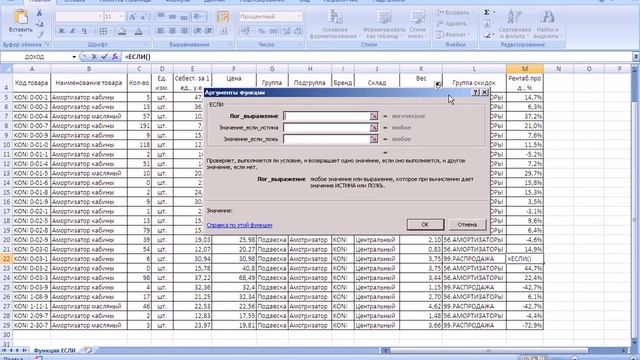Open Условное форматирование menu
Screen dimensions: 640x360
(335, 24)
